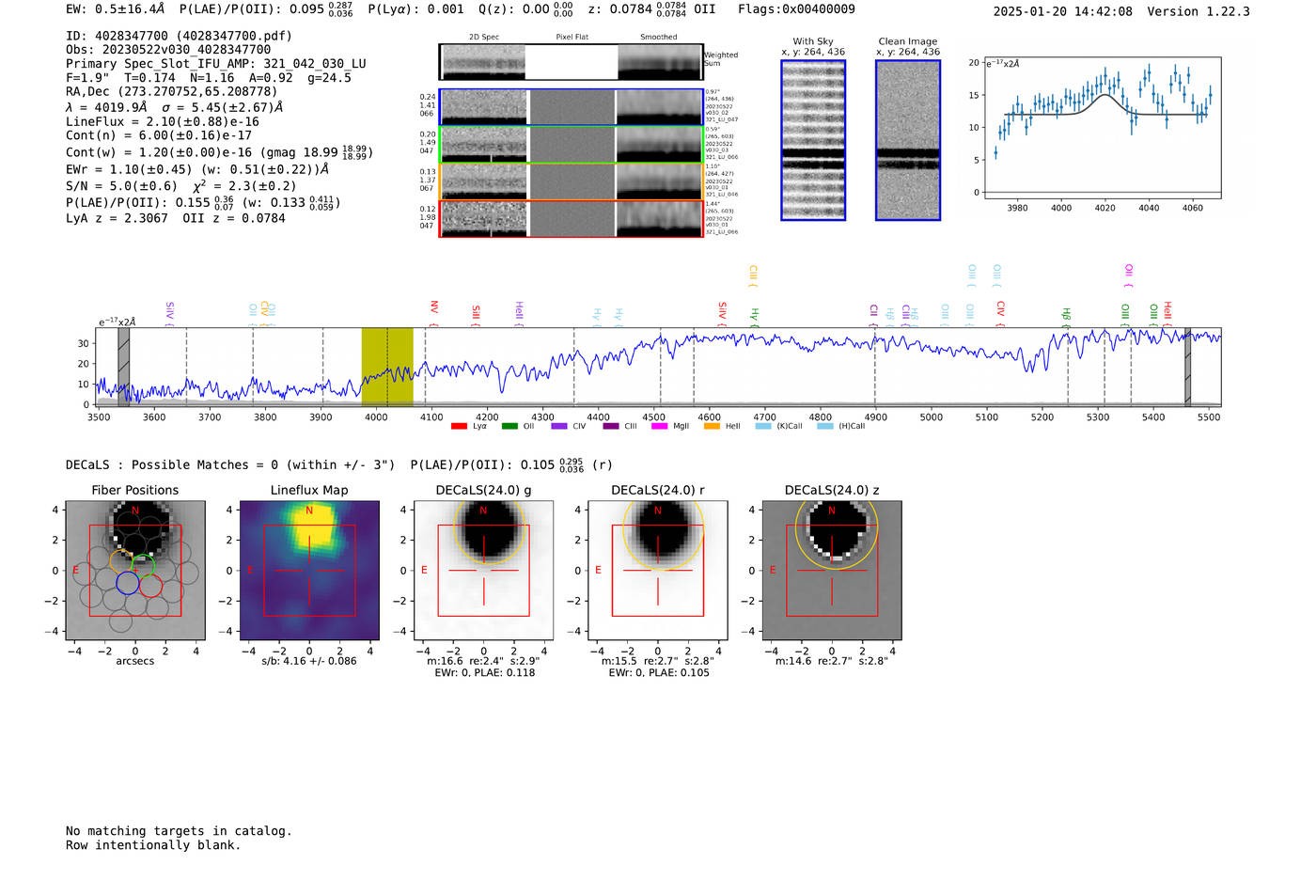Click the Flags:0x00400009 text
Viewport: 1316px width, 896px height.
[x=796, y=9]
